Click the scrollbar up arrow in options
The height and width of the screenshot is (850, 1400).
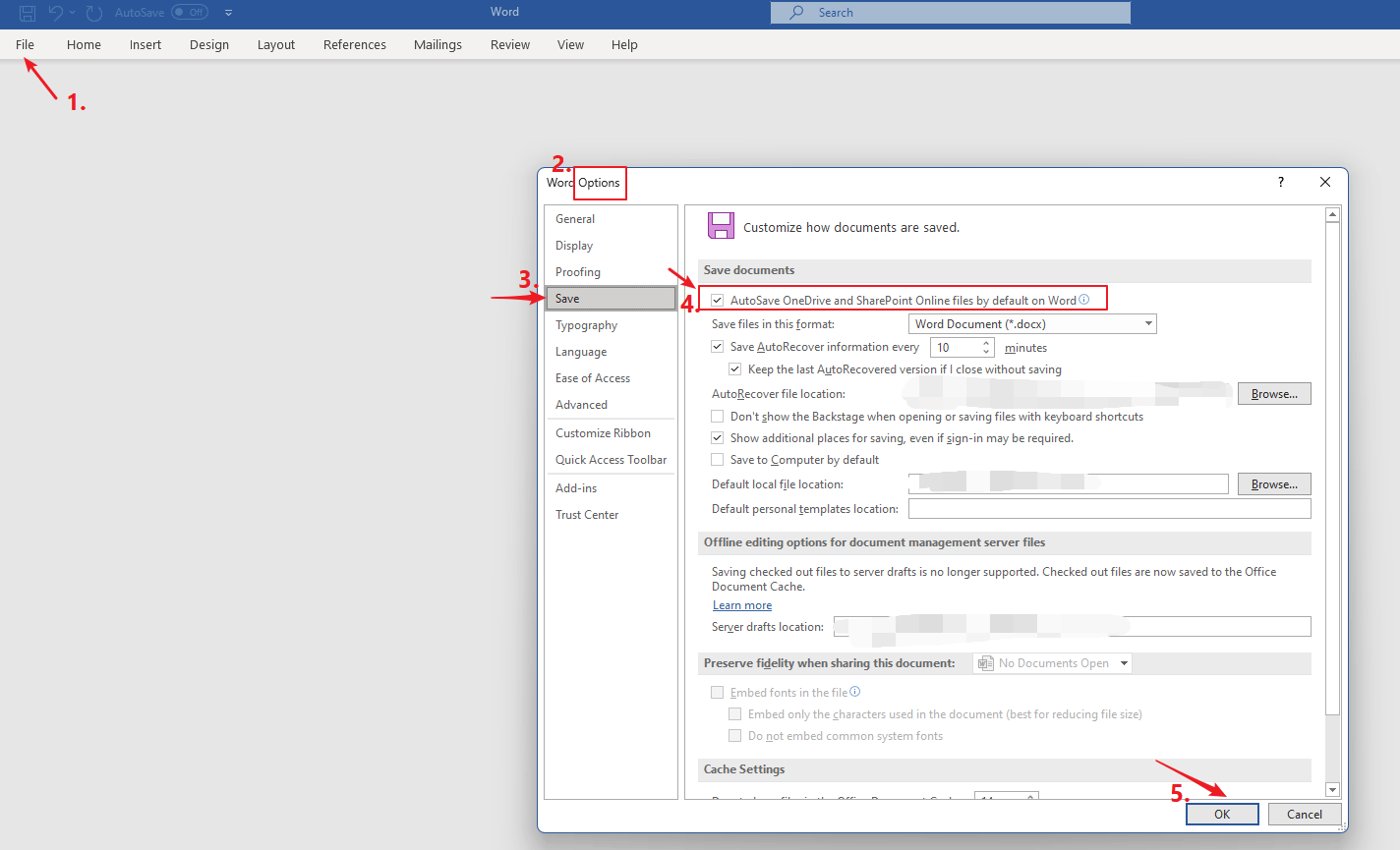tap(1333, 214)
